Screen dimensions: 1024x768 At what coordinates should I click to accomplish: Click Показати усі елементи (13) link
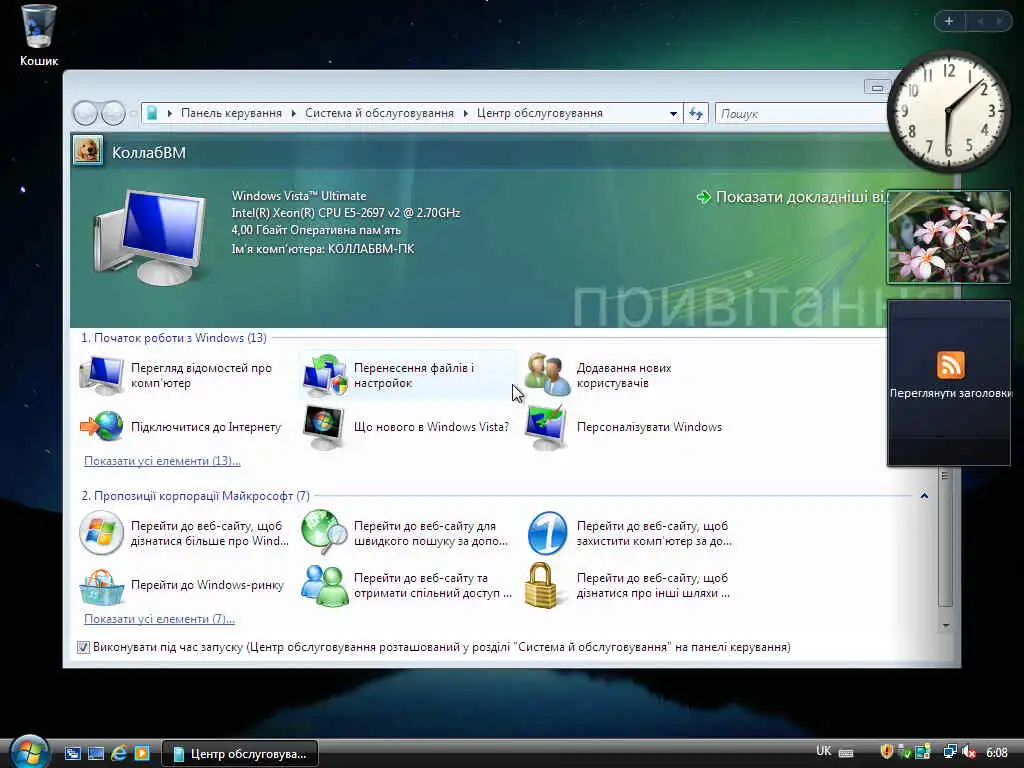tap(162, 461)
